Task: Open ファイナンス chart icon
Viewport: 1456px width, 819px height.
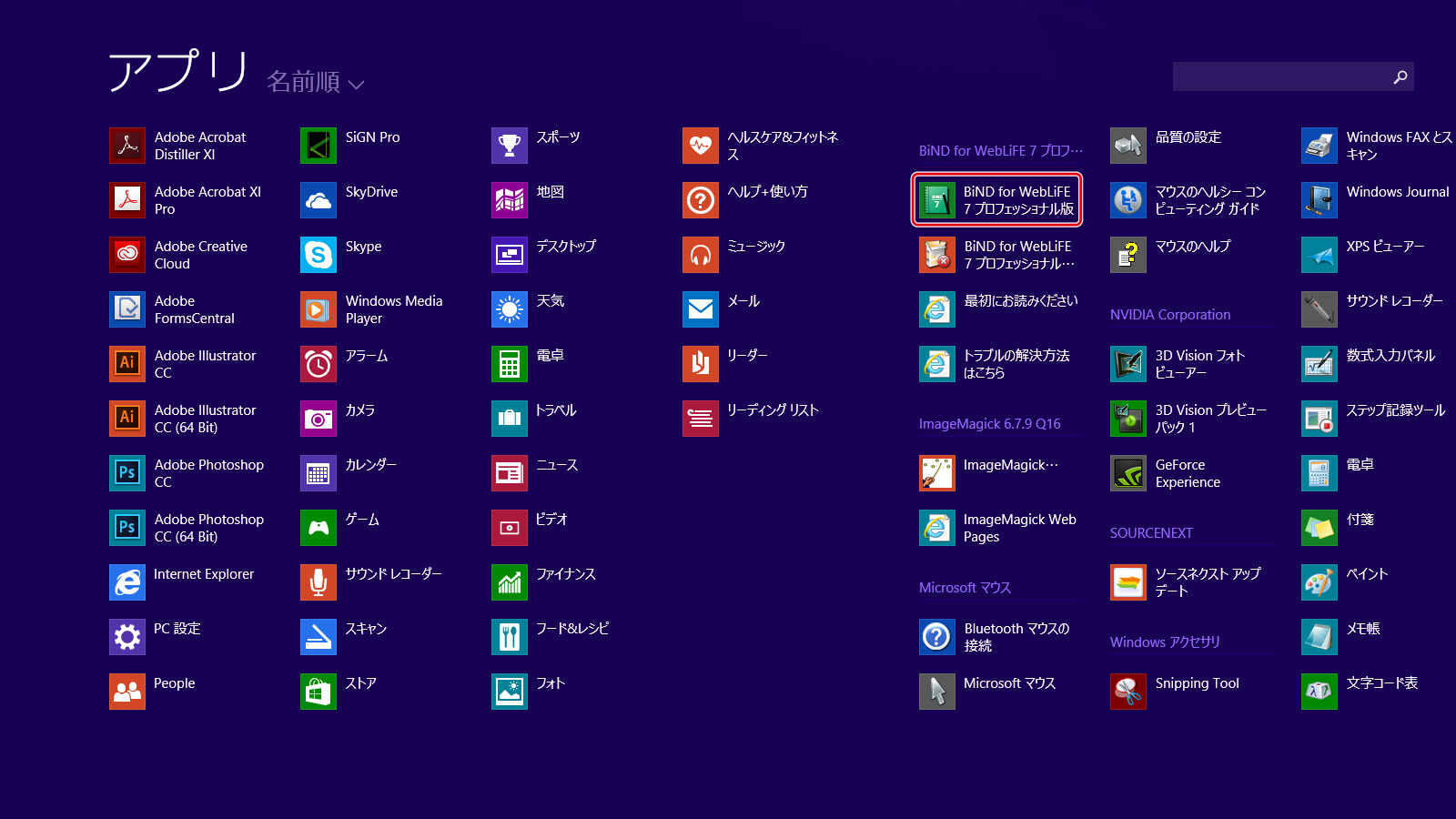Action: pos(510,582)
